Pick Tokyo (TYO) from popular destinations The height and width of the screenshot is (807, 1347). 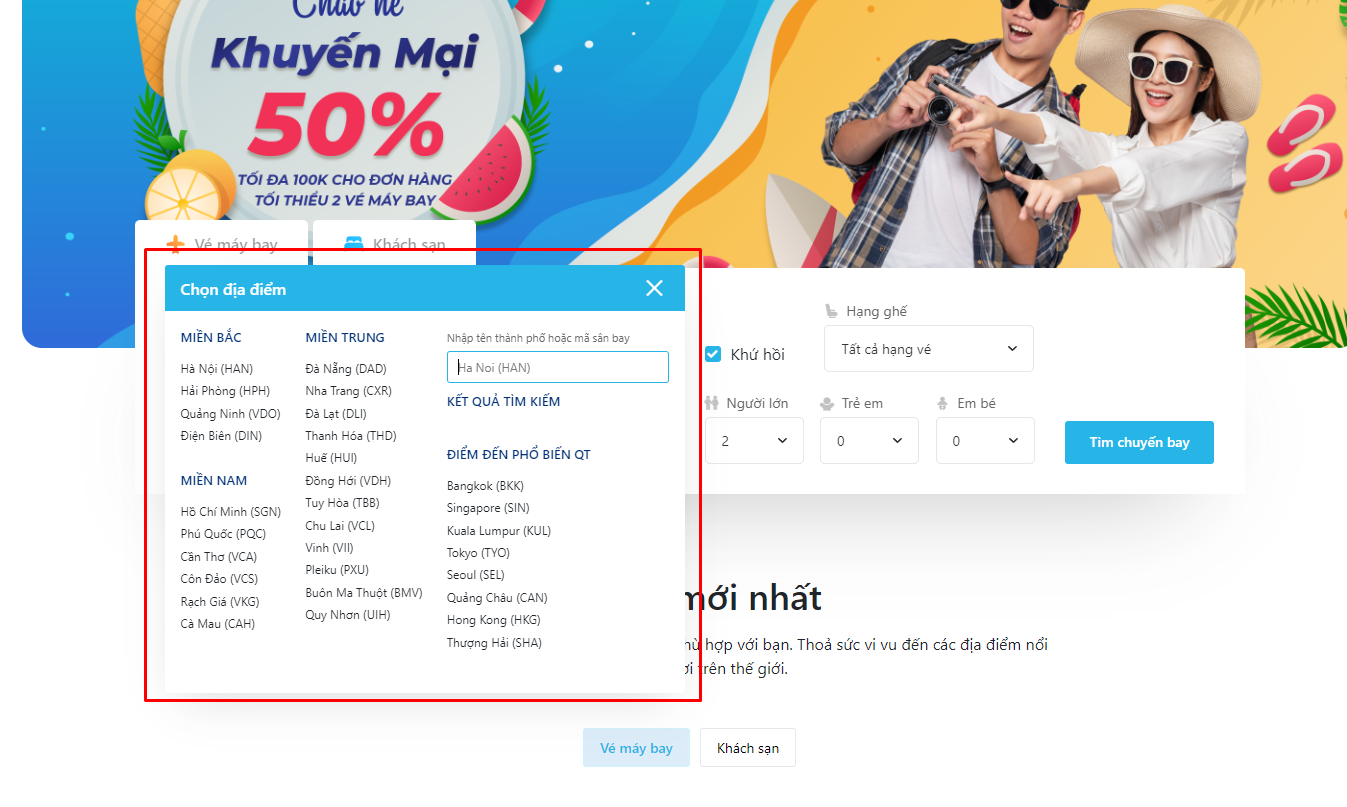coord(478,553)
